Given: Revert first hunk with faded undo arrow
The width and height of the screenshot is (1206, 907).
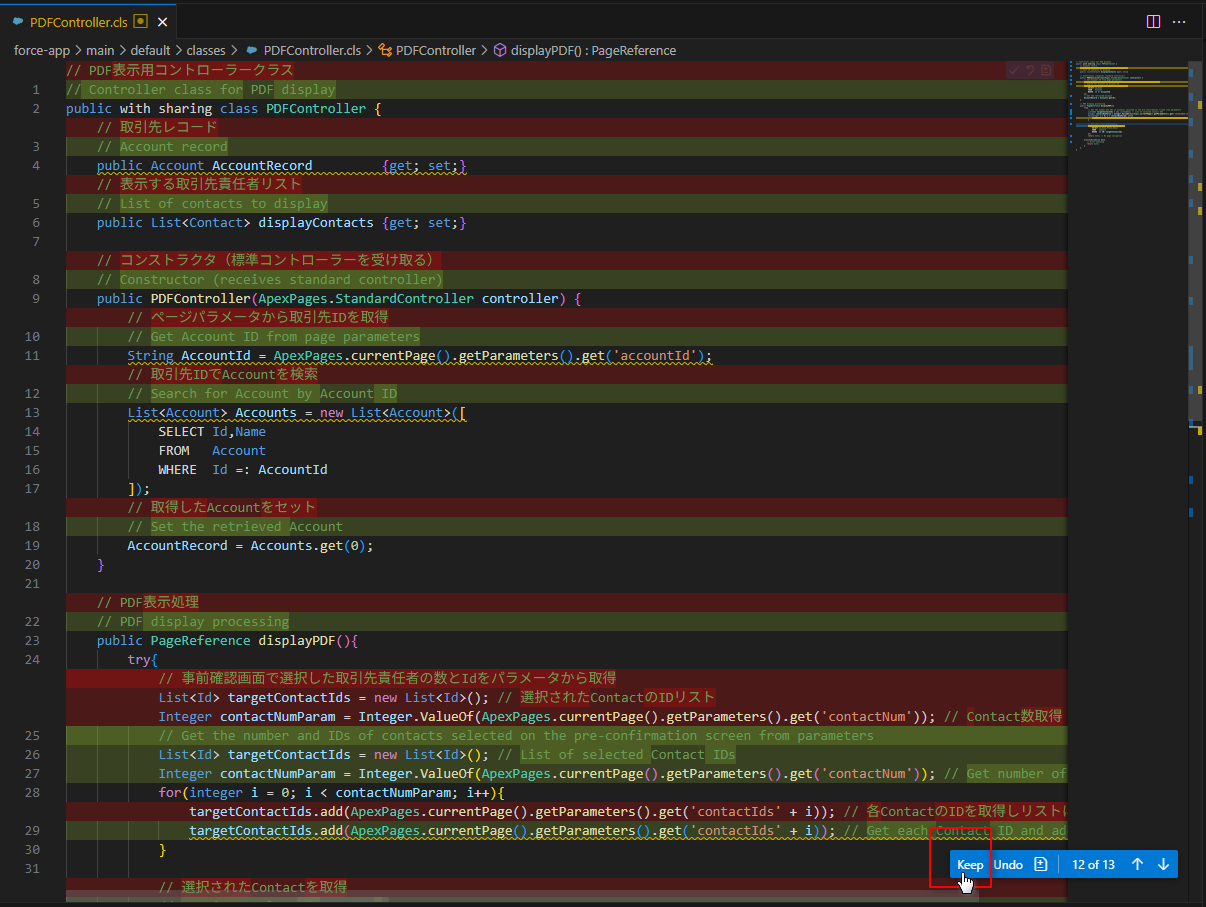Looking at the screenshot, I should [1030, 70].
